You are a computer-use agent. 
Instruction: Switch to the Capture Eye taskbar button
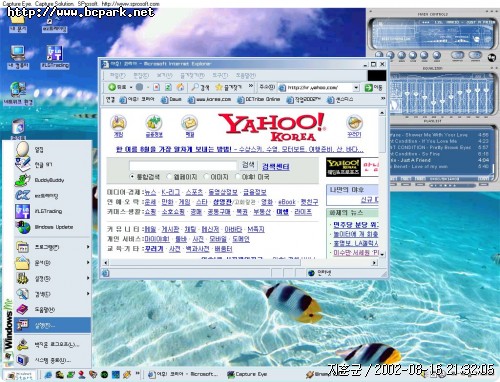click(247, 374)
